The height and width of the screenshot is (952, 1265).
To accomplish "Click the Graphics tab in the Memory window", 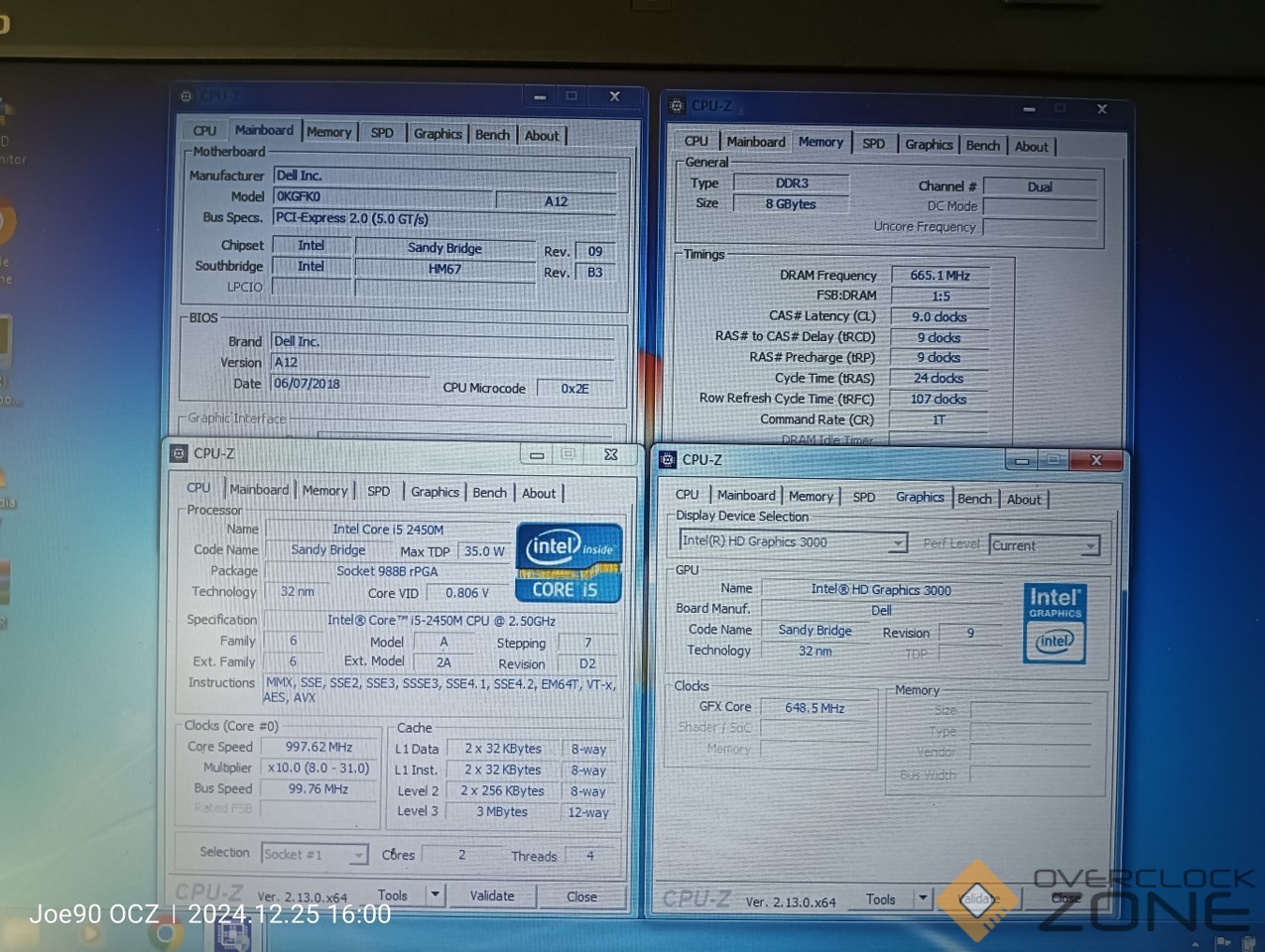I will tap(929, 144).
